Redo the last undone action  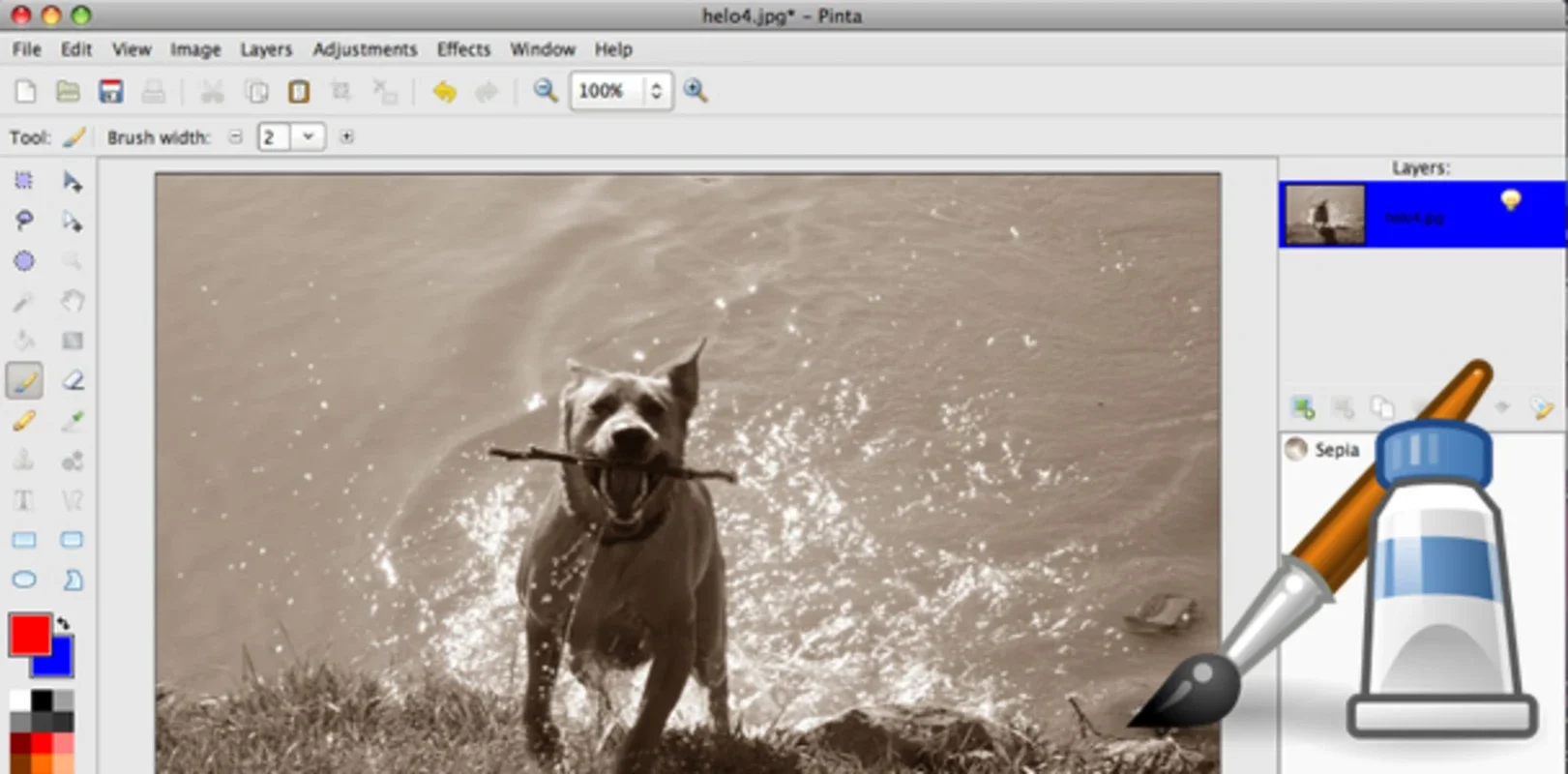pos(487,91)
